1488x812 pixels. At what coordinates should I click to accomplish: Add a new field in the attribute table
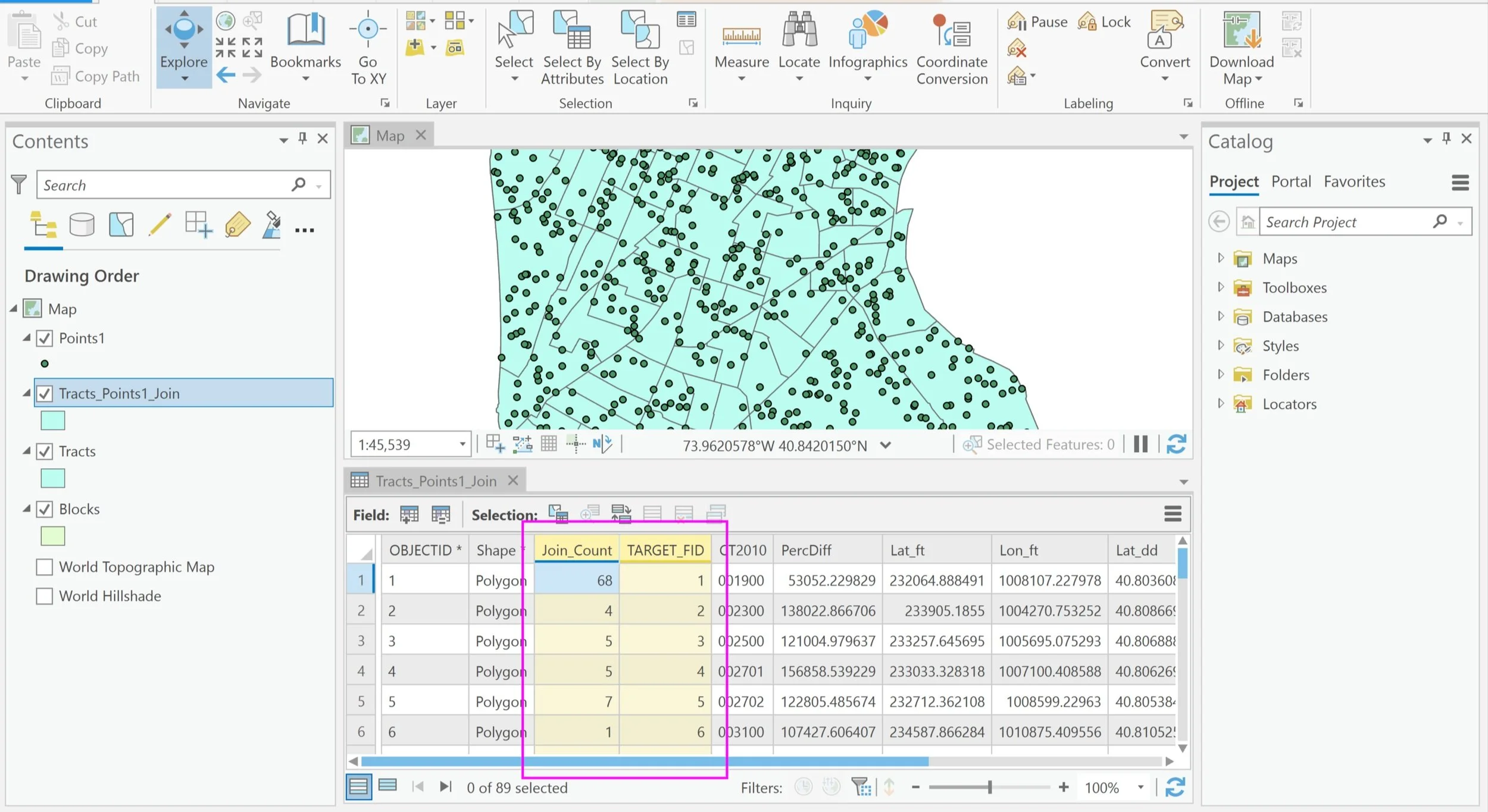tap(409, 514)
